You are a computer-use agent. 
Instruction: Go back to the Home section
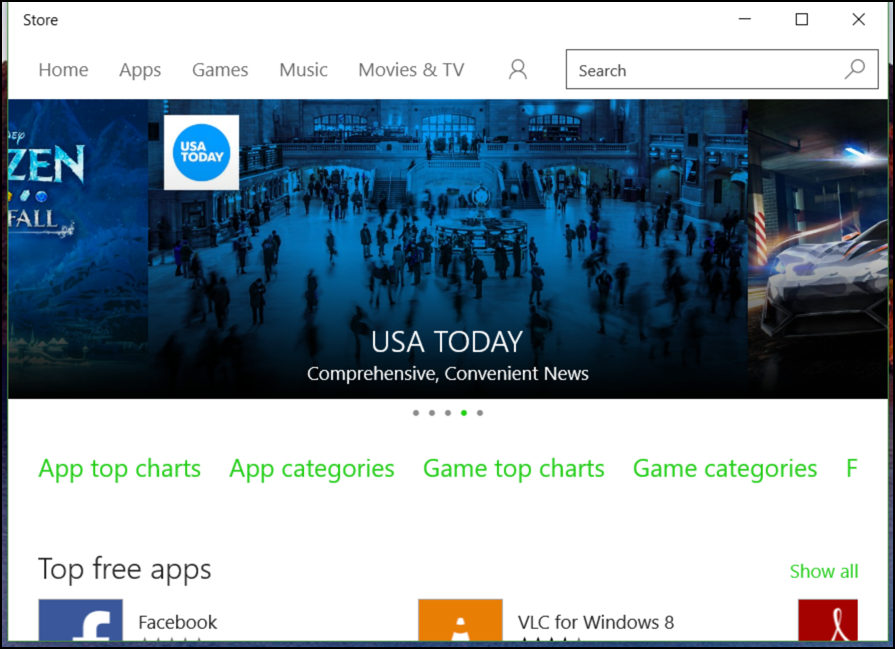point(63,69)
